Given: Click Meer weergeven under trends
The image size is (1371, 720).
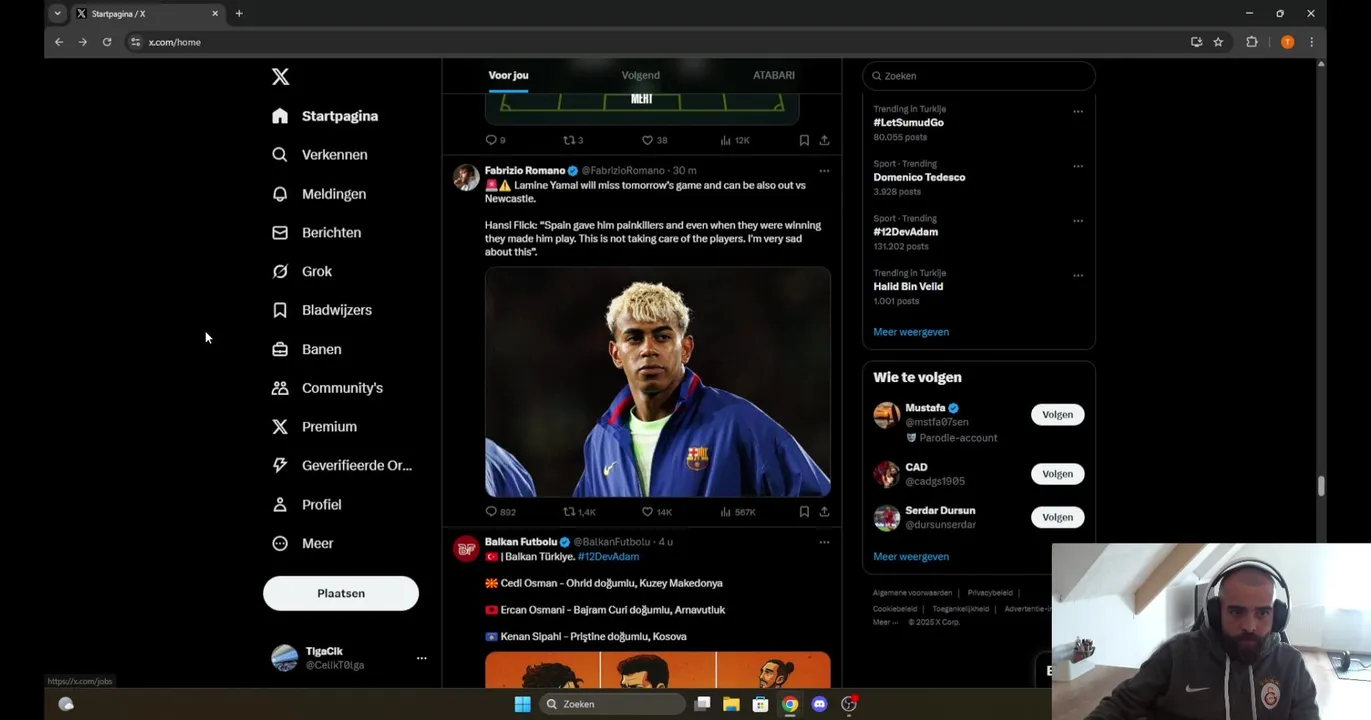Looking at the screenshot, I should tap(911, 332).
